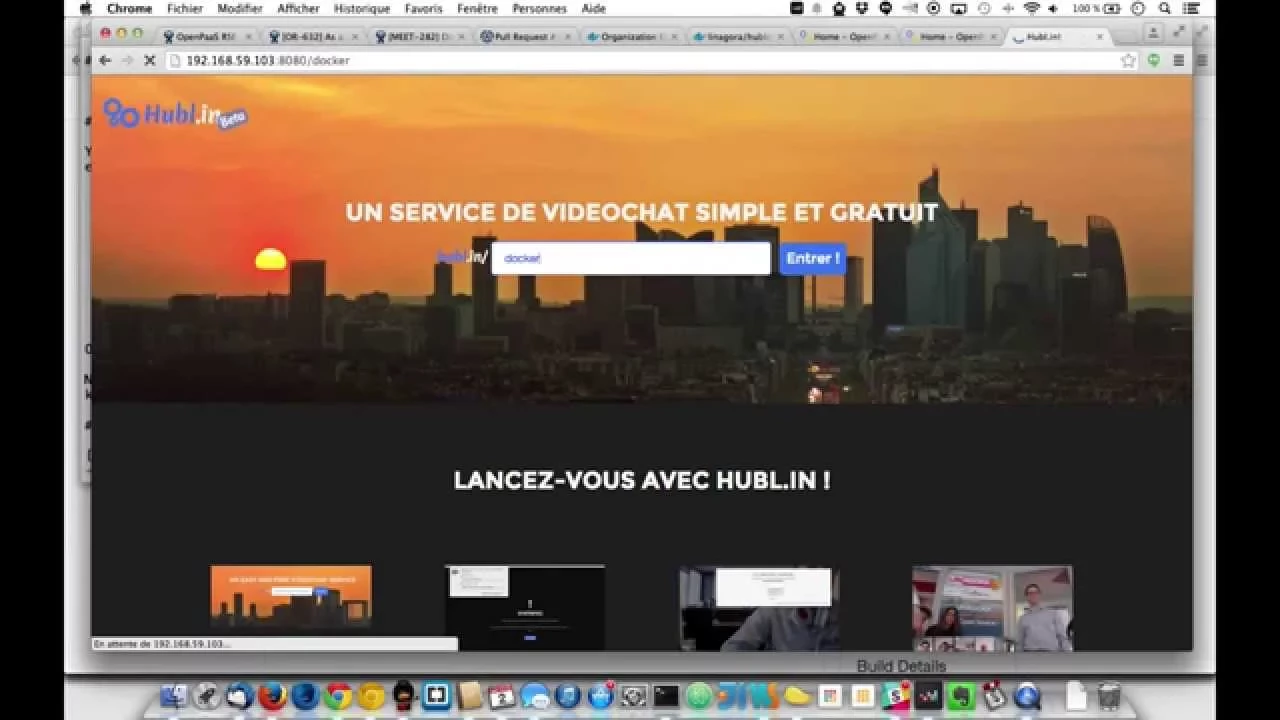The image size is (1280, 720).
Task: Open Thunderbird in the Dock
Action: pyautogui.click(x=240, y=696)
